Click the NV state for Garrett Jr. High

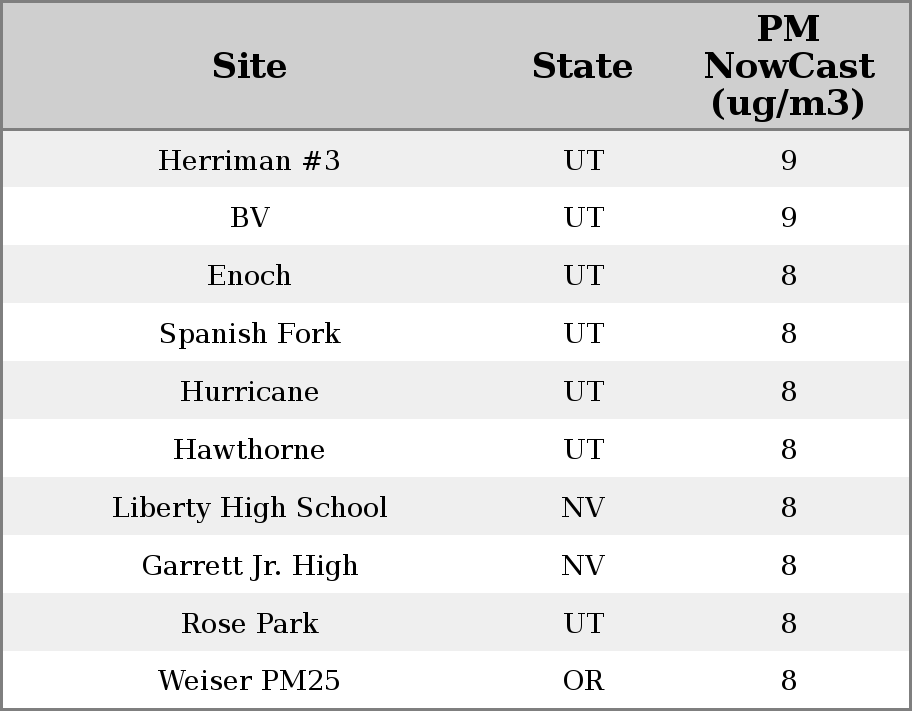[x=583, y=566]
